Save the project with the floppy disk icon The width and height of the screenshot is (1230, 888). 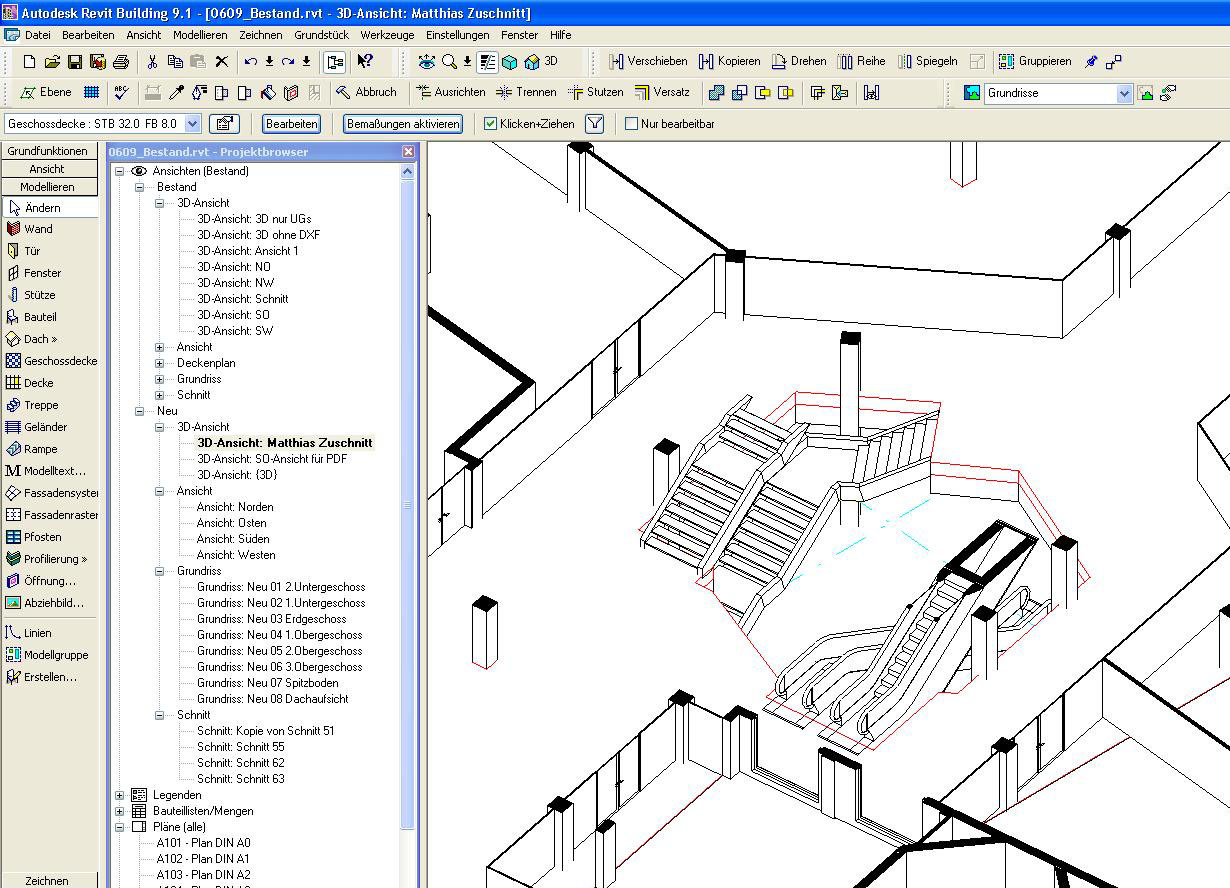[75, 62]
